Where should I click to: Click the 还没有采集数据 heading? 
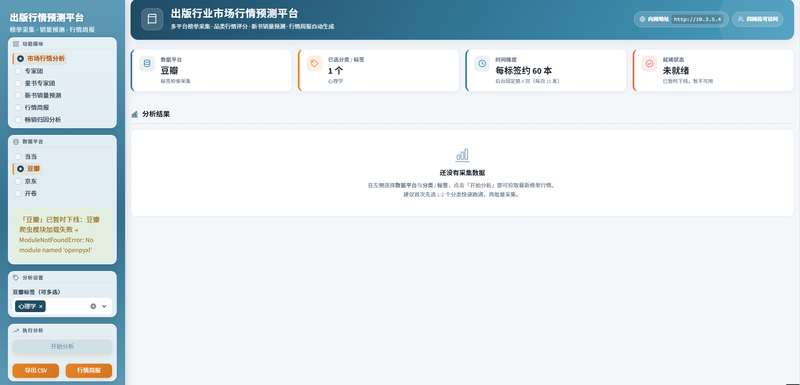tap(462, 173)
